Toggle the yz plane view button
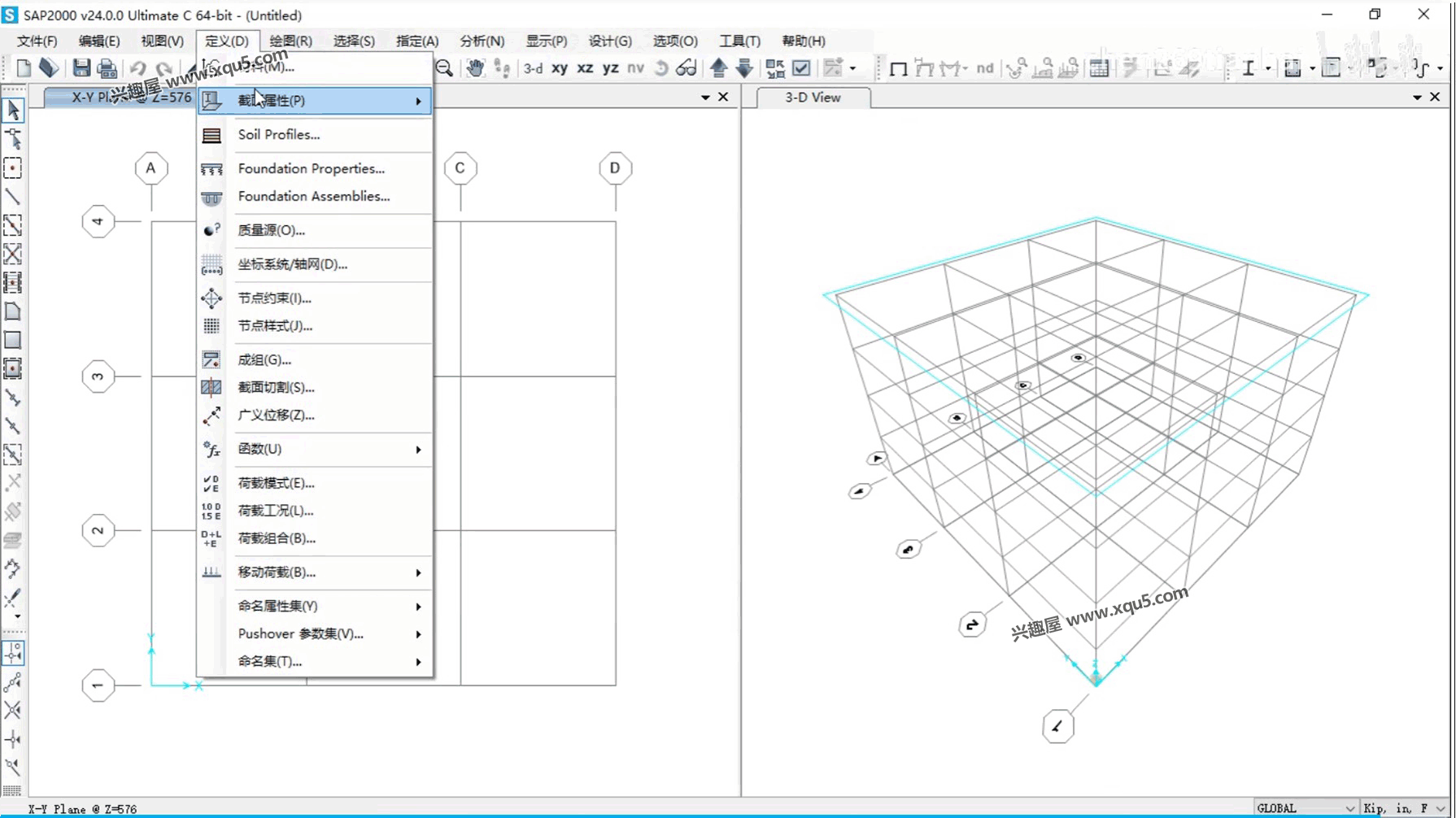 coord(610,68)
